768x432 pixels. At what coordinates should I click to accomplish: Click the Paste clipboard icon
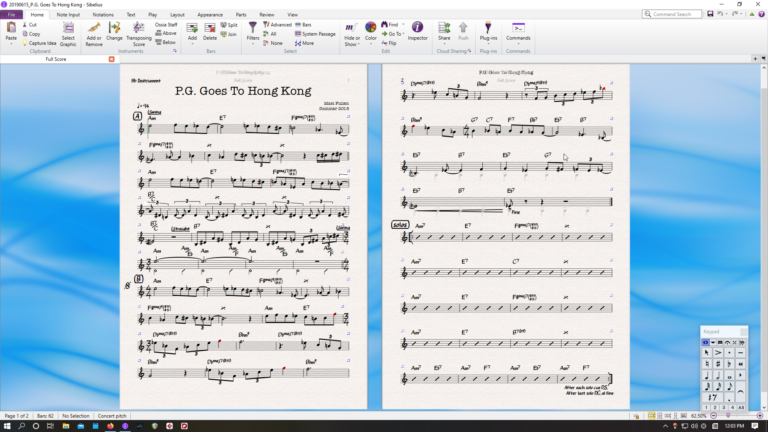pyautogui.click(x=11, y=30)
